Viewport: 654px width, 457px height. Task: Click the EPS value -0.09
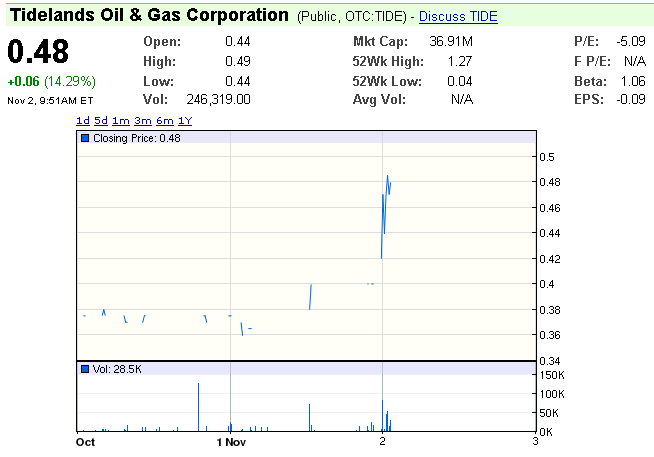coord(631,99)
